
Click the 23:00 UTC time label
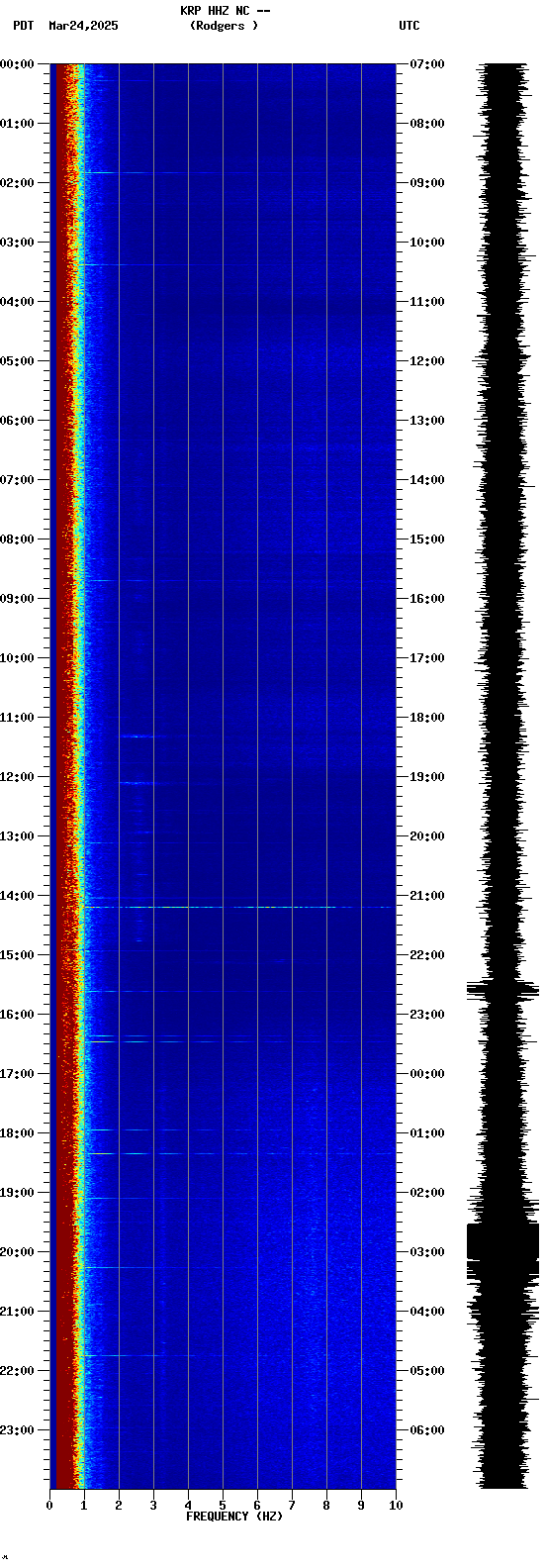point(427,1015)
